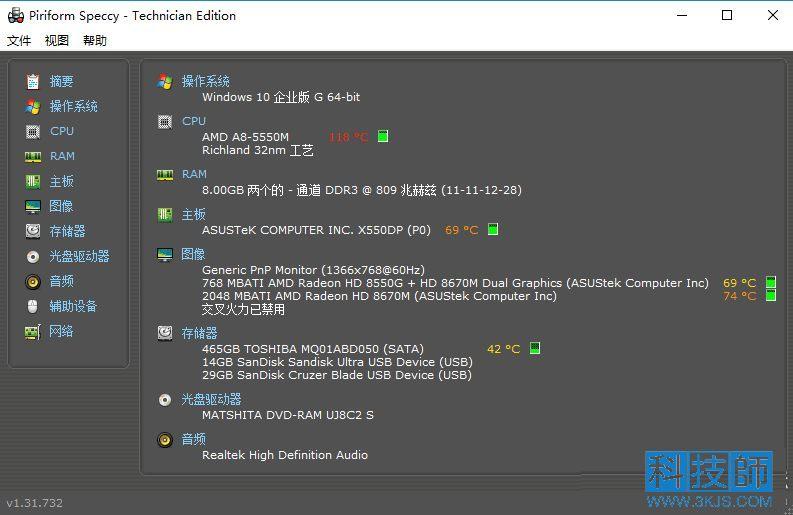
Task: Open the RAM heading link in summary
Action: (194, 174)
